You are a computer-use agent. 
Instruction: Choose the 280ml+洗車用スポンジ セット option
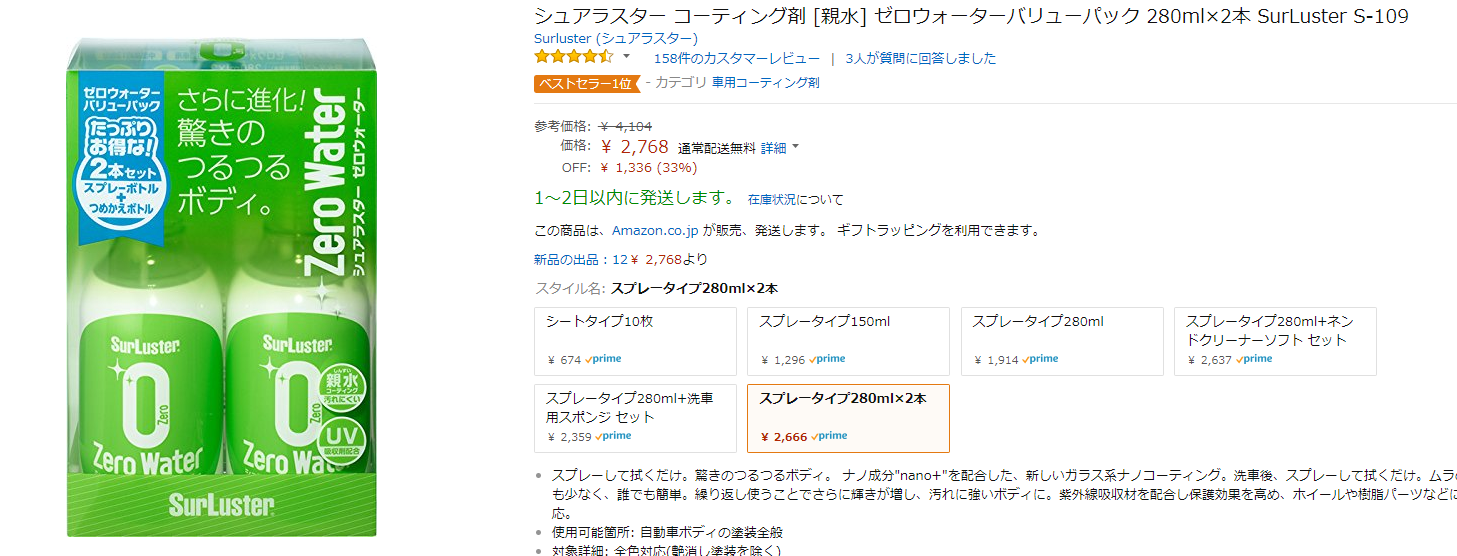636,418
